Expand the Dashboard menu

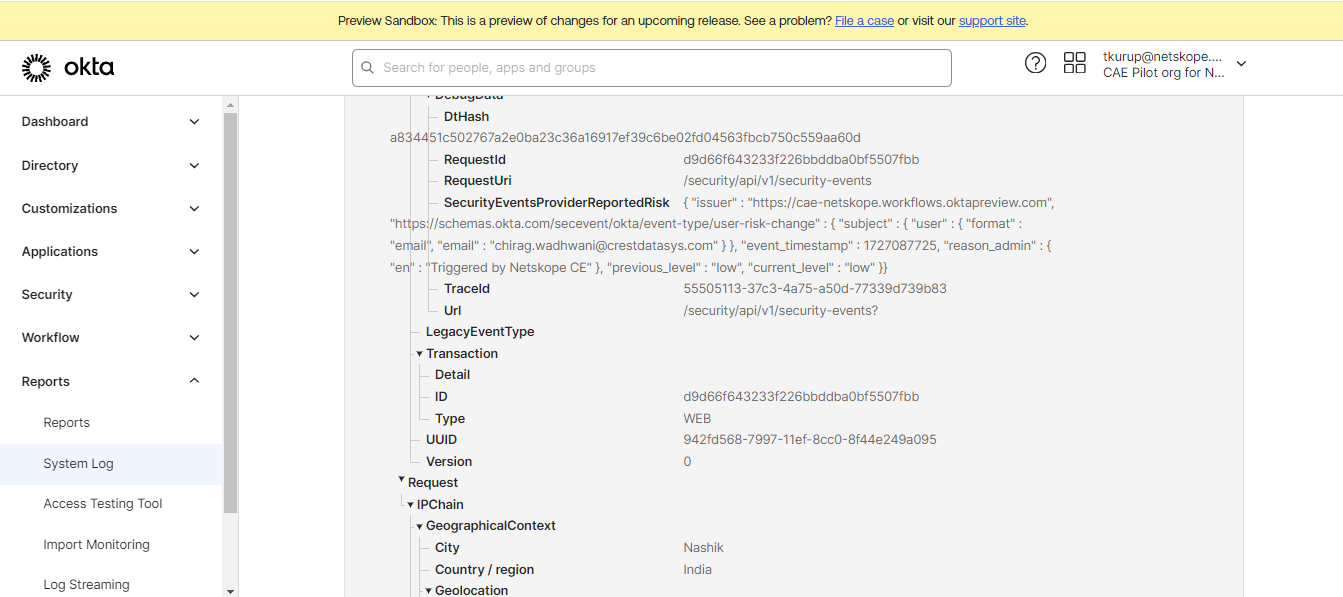coord(111,121)
